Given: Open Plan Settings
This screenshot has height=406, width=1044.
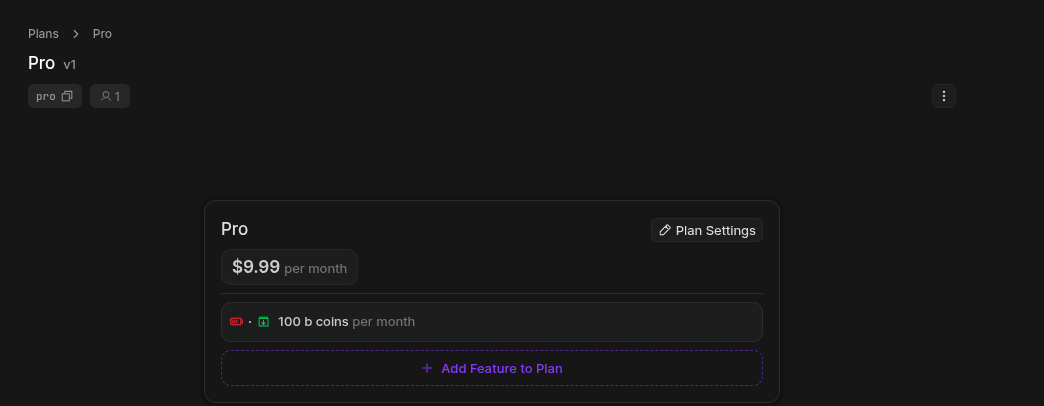Looking at the screenshot, I should click(x=707, y=231).
